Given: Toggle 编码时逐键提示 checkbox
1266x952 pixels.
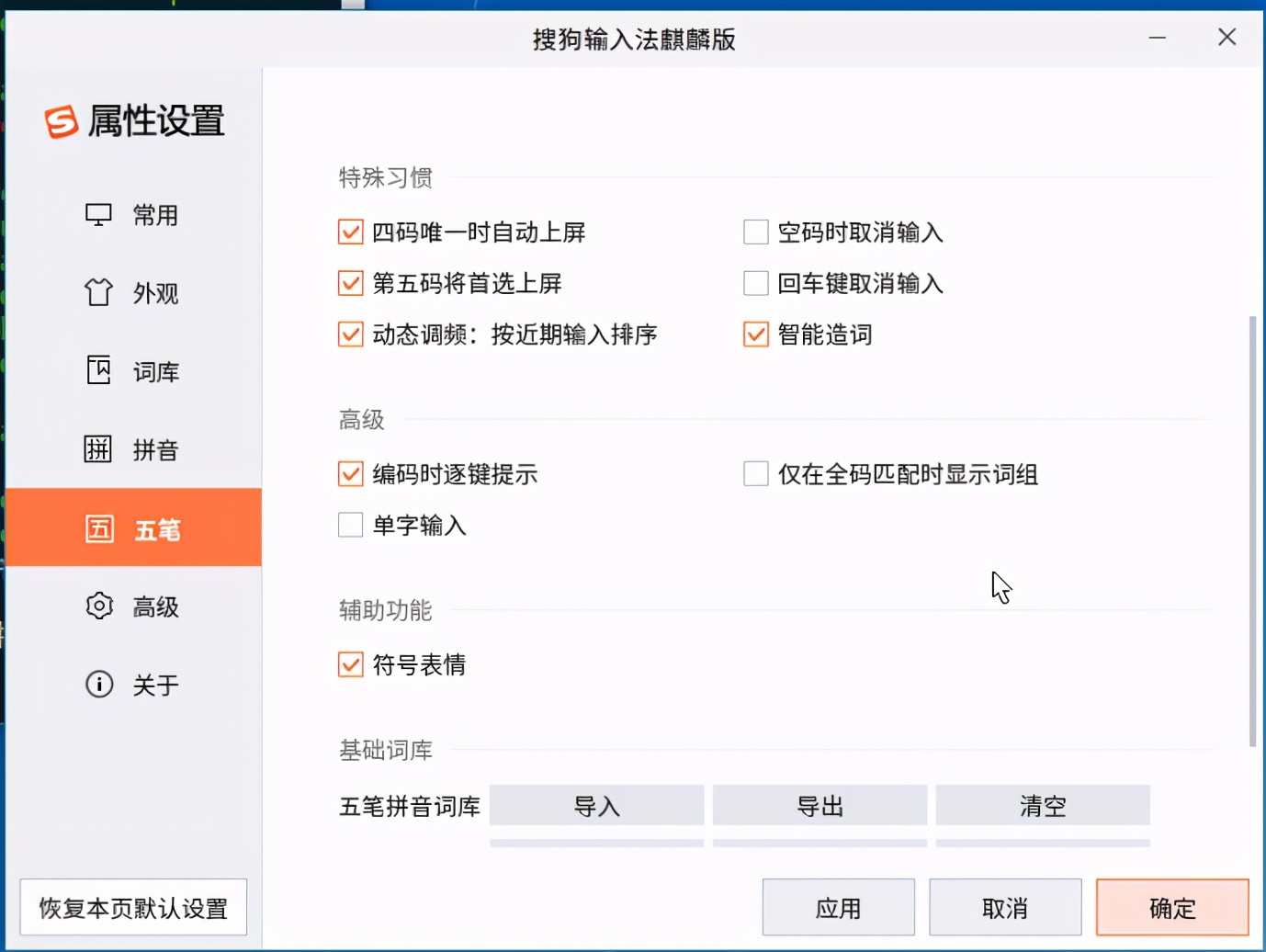Looking at the screenshot, I should 351,474.
